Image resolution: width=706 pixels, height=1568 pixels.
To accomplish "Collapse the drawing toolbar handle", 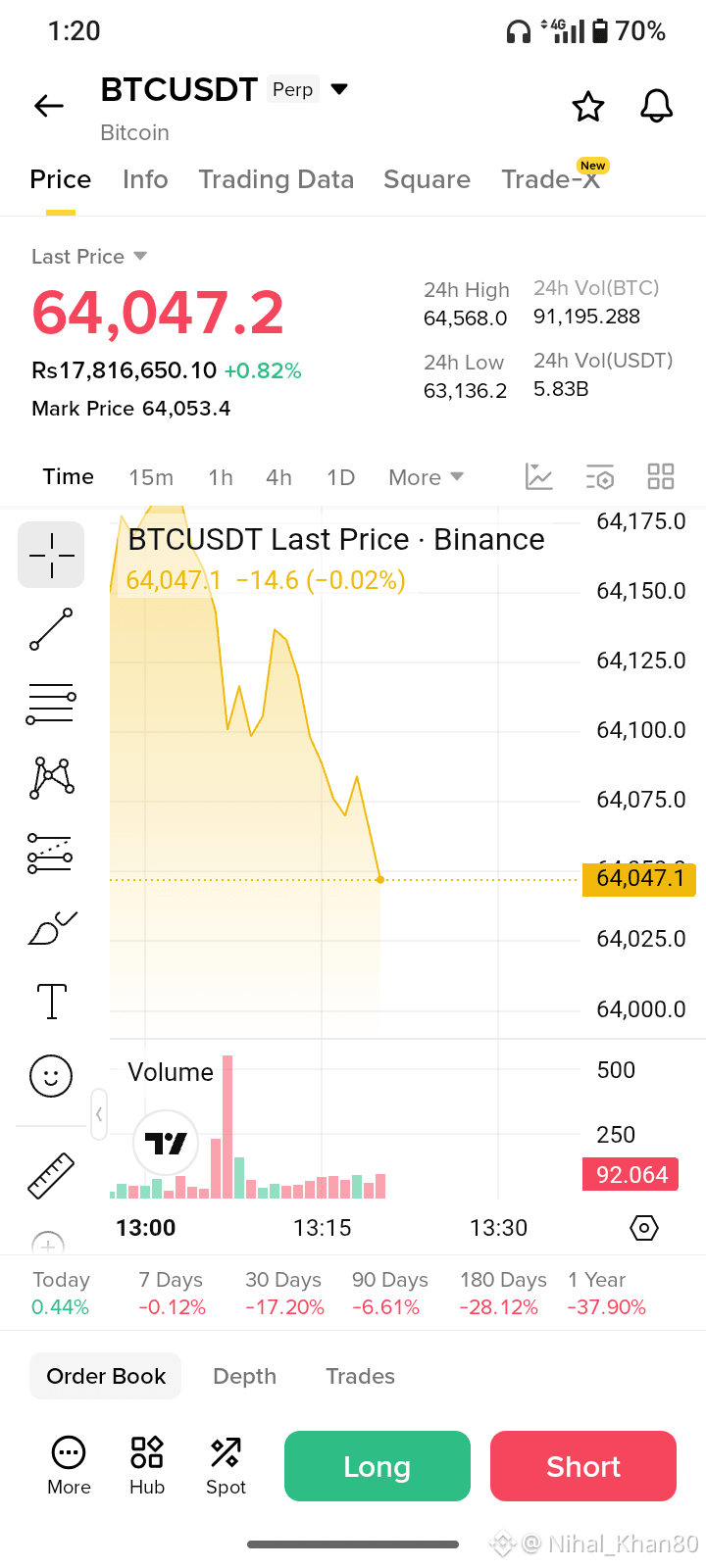I will [x=99, y=1114].
